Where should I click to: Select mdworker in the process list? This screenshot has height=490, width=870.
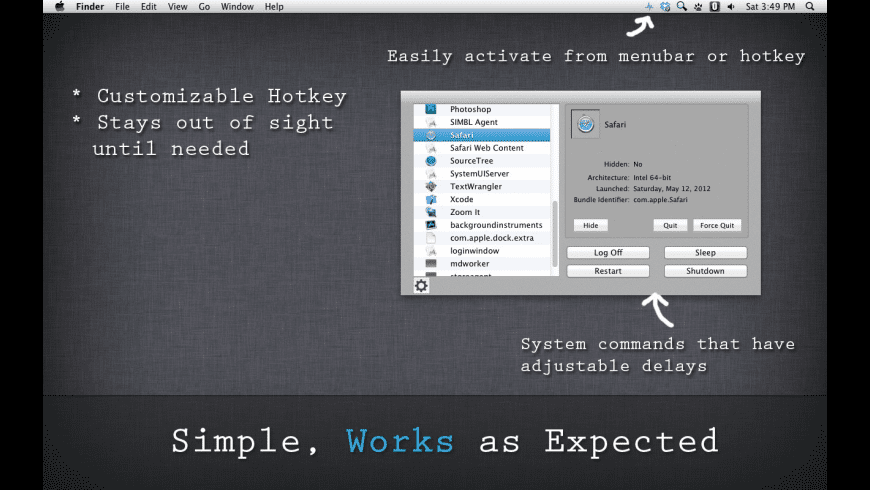(x=482, y=264)
